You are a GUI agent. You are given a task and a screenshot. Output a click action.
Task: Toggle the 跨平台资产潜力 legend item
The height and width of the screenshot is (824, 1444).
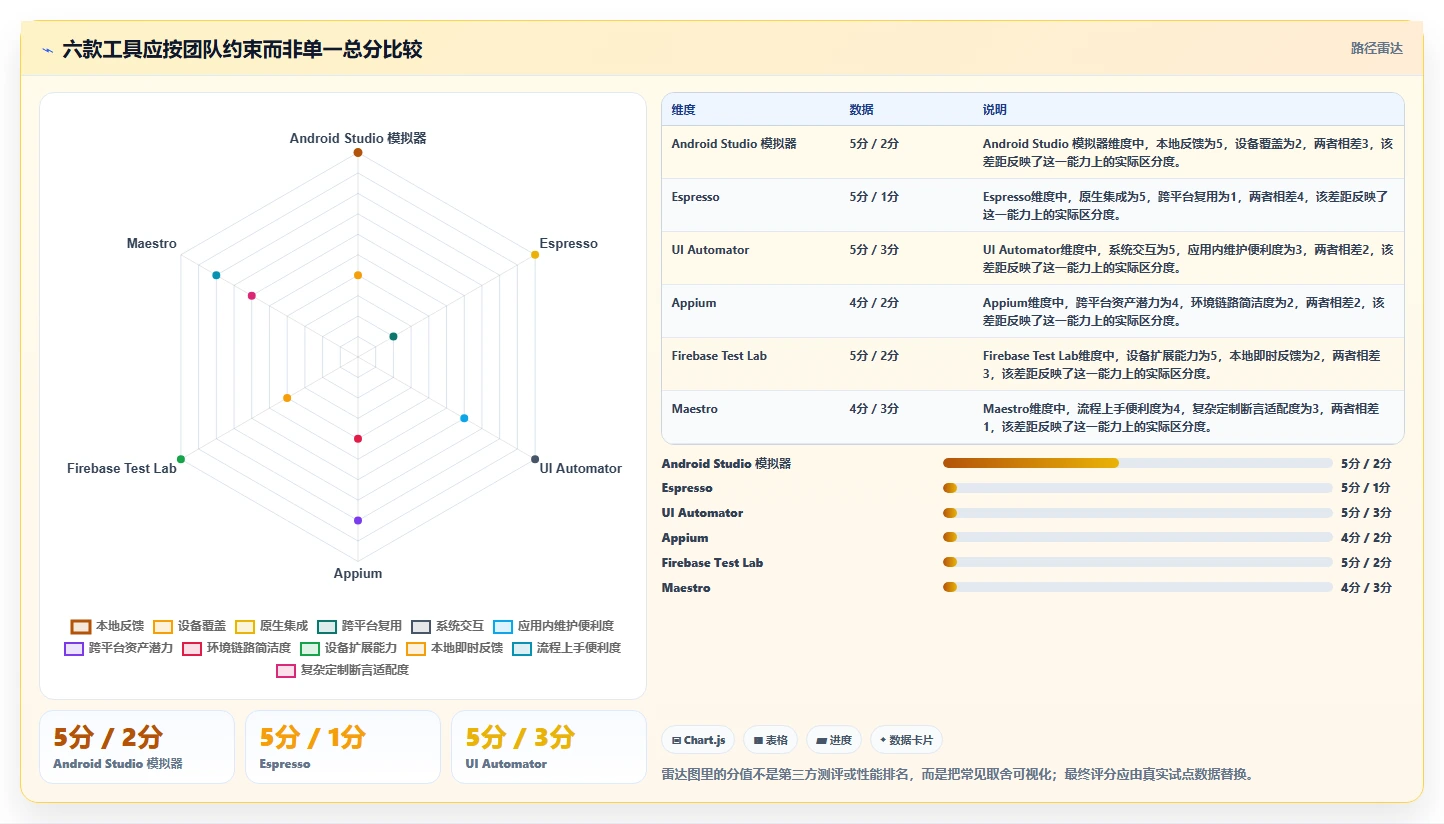[118, 648]
